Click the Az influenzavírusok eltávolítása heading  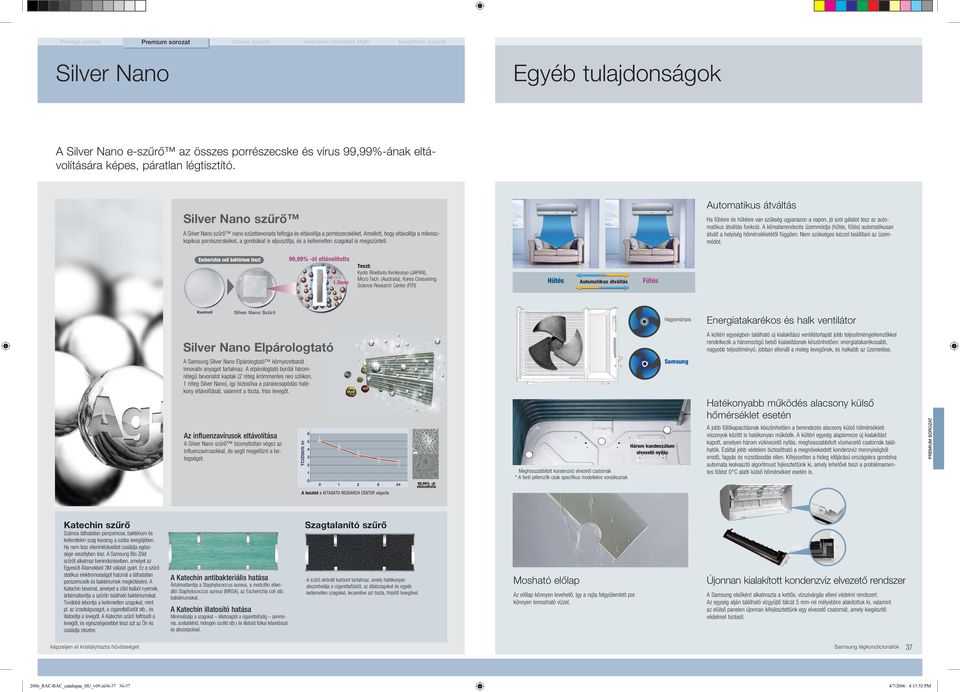click(x=230, y=435)
